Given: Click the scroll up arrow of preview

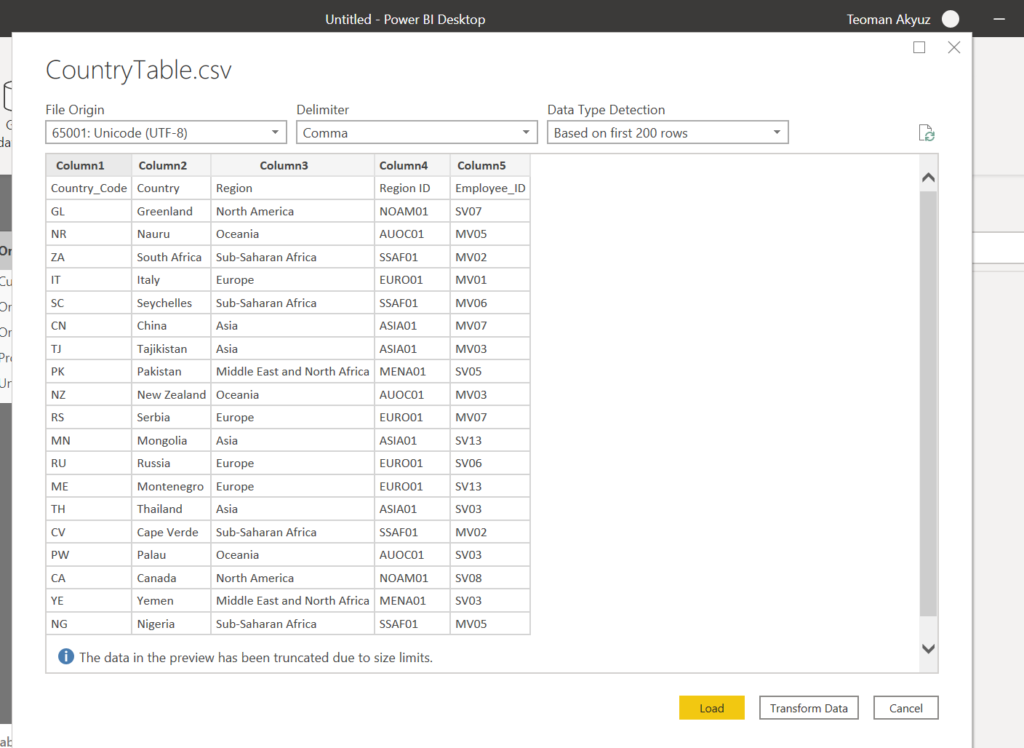Looking at the screenshot, I should point(927,178).
